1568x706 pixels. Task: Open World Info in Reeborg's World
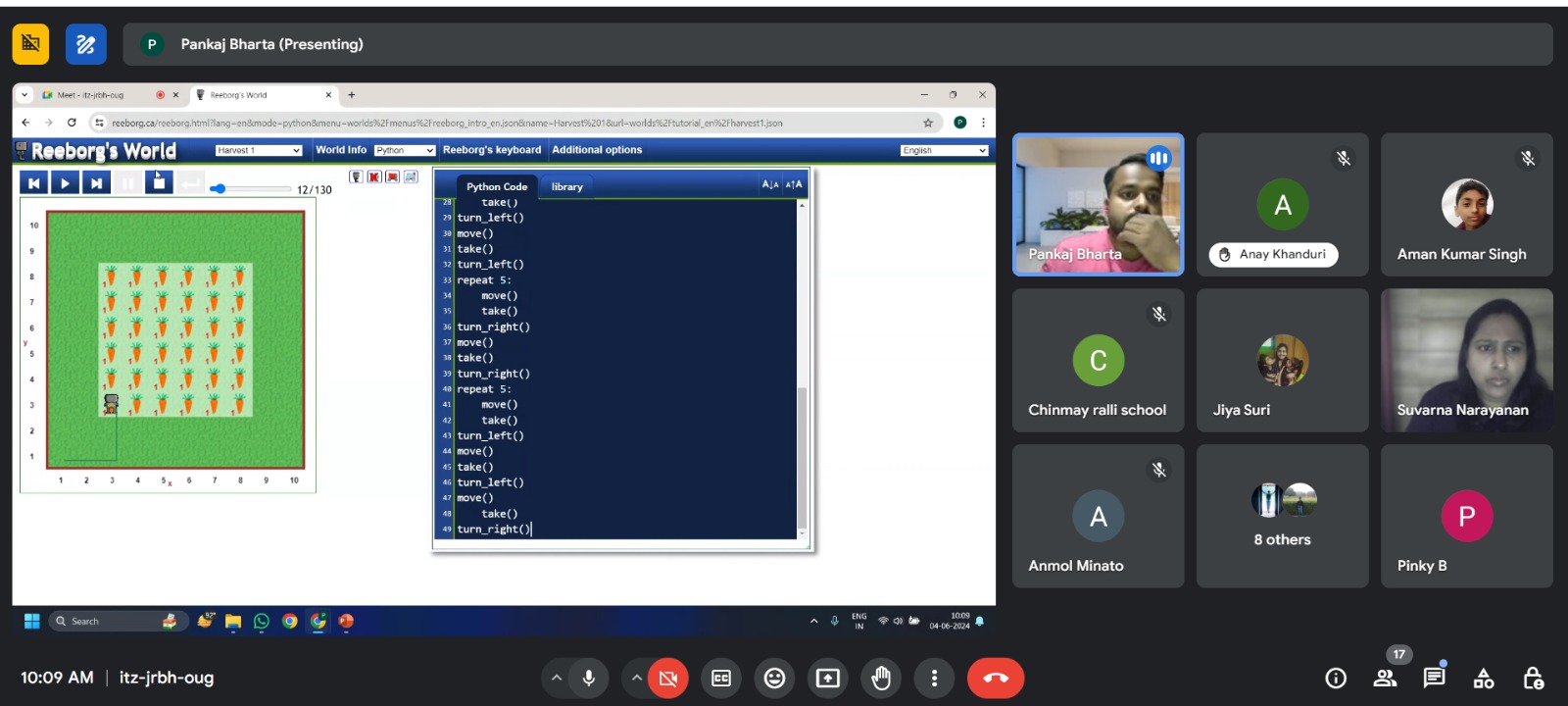(x=341, y=150)
